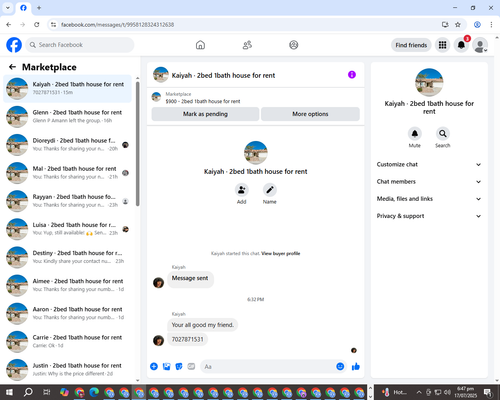The width and height of the screenshot is (500, 400).
Task: Open Carrie conversation in the list
Action: point(67,341)
